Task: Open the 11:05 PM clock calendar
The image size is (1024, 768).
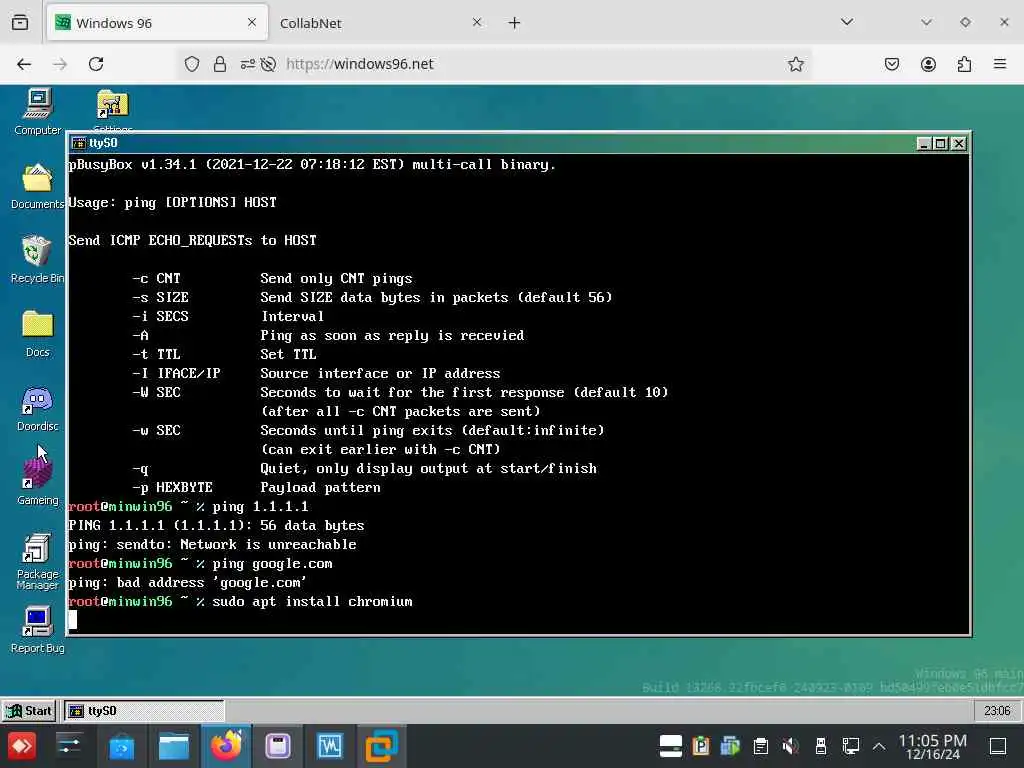Action: (932, 746)
